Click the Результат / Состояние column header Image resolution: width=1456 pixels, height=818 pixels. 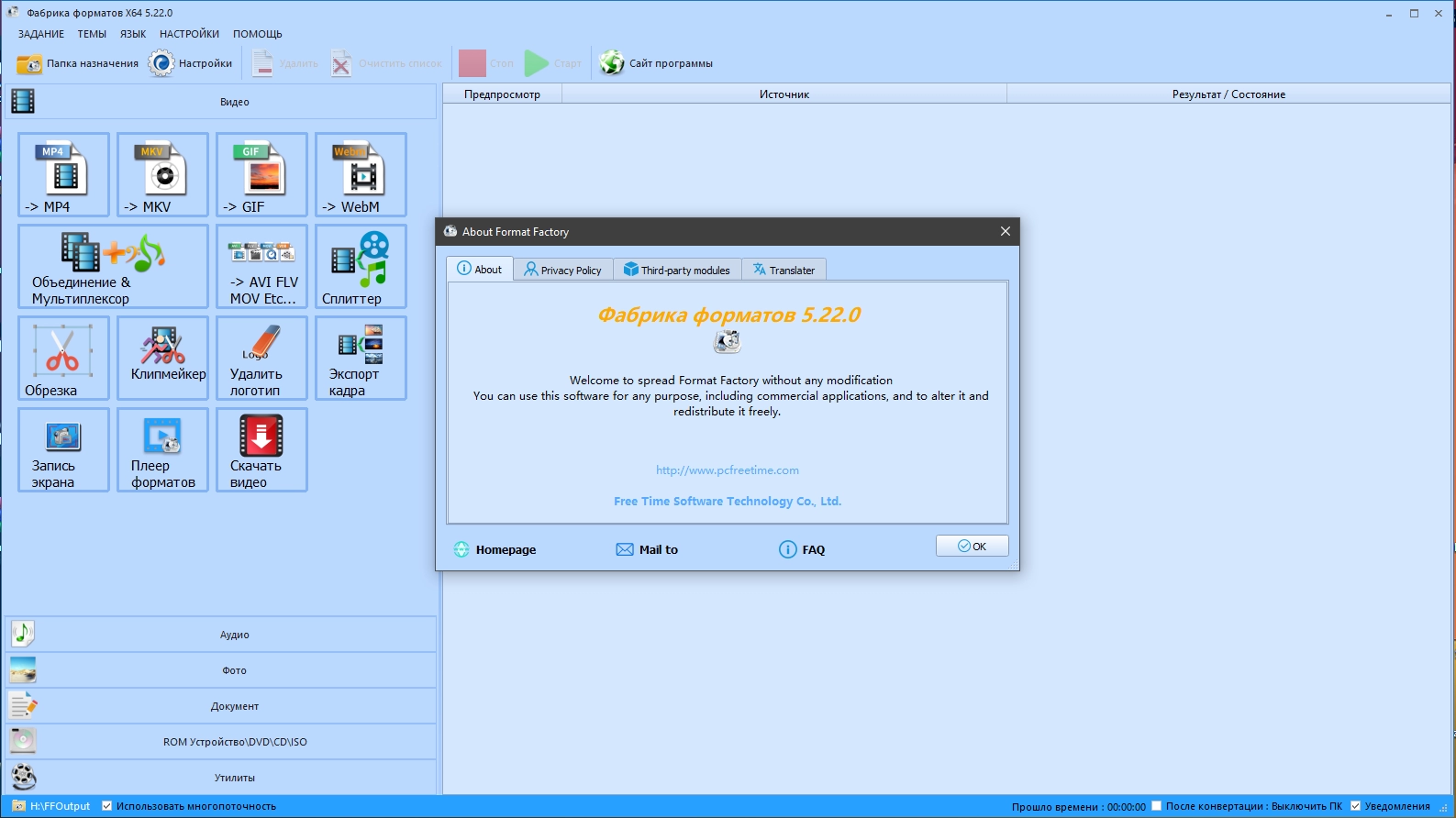[x=1228, y=94]
